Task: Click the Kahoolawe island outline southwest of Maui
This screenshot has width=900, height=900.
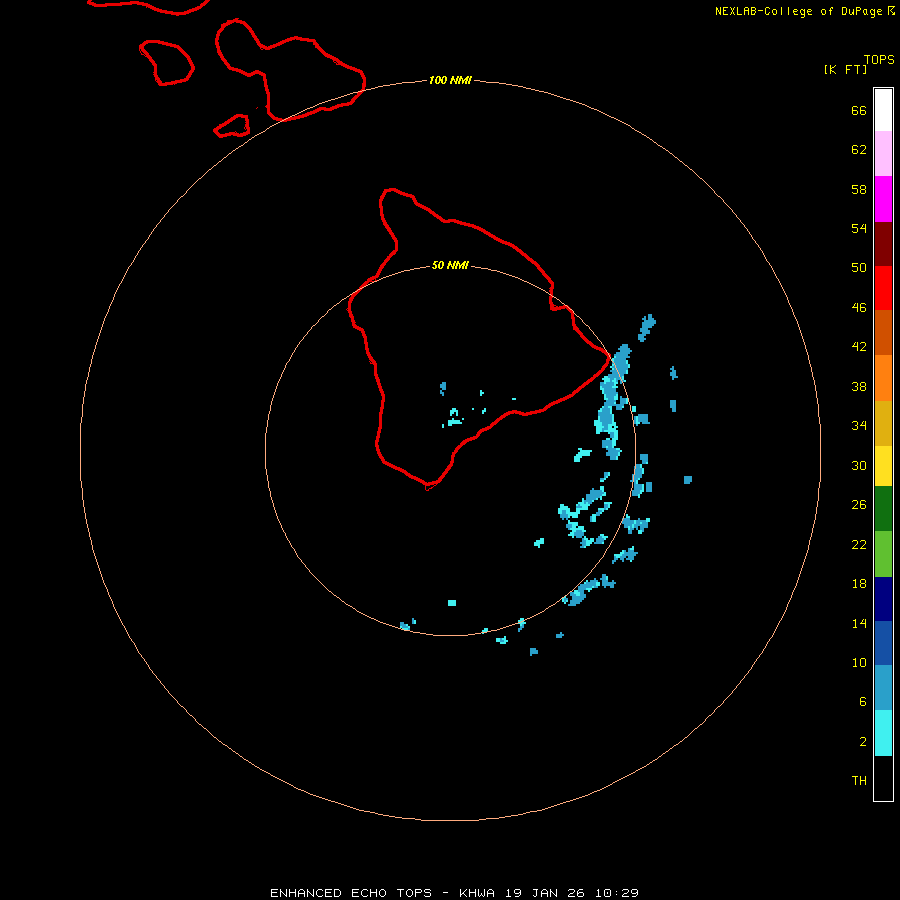Action: tap(232, 126)
